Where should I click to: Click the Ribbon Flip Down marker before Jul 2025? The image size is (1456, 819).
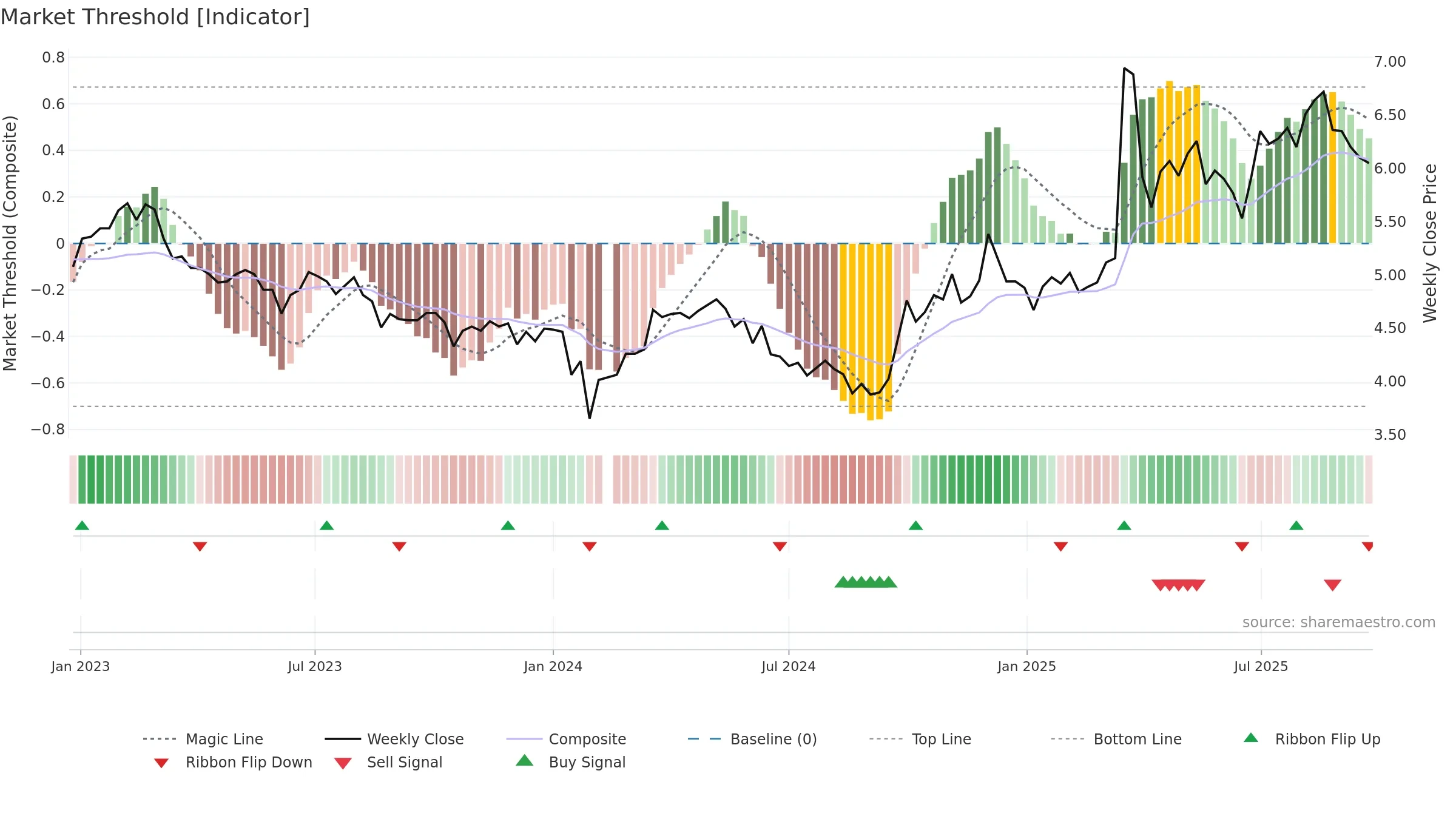1242,547
